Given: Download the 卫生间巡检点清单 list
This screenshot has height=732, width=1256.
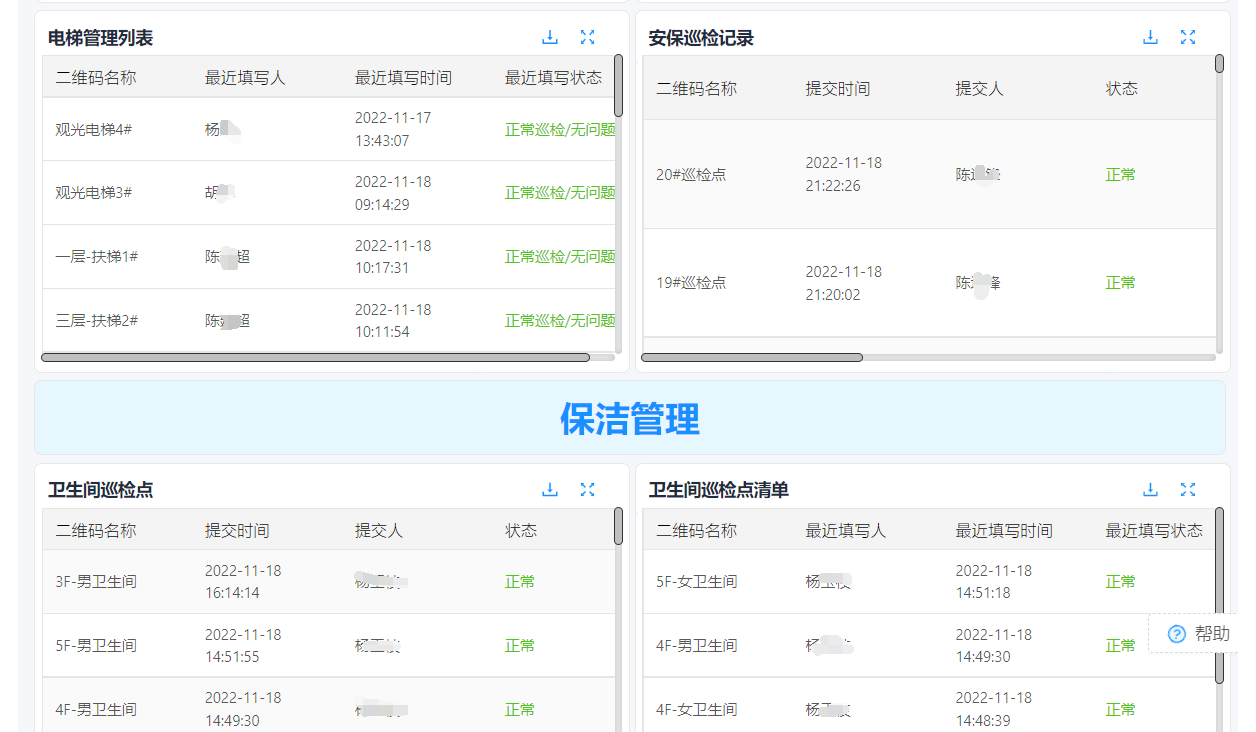Looking at the screenshot, I should pyautogui.click(x=1150, y=489).
